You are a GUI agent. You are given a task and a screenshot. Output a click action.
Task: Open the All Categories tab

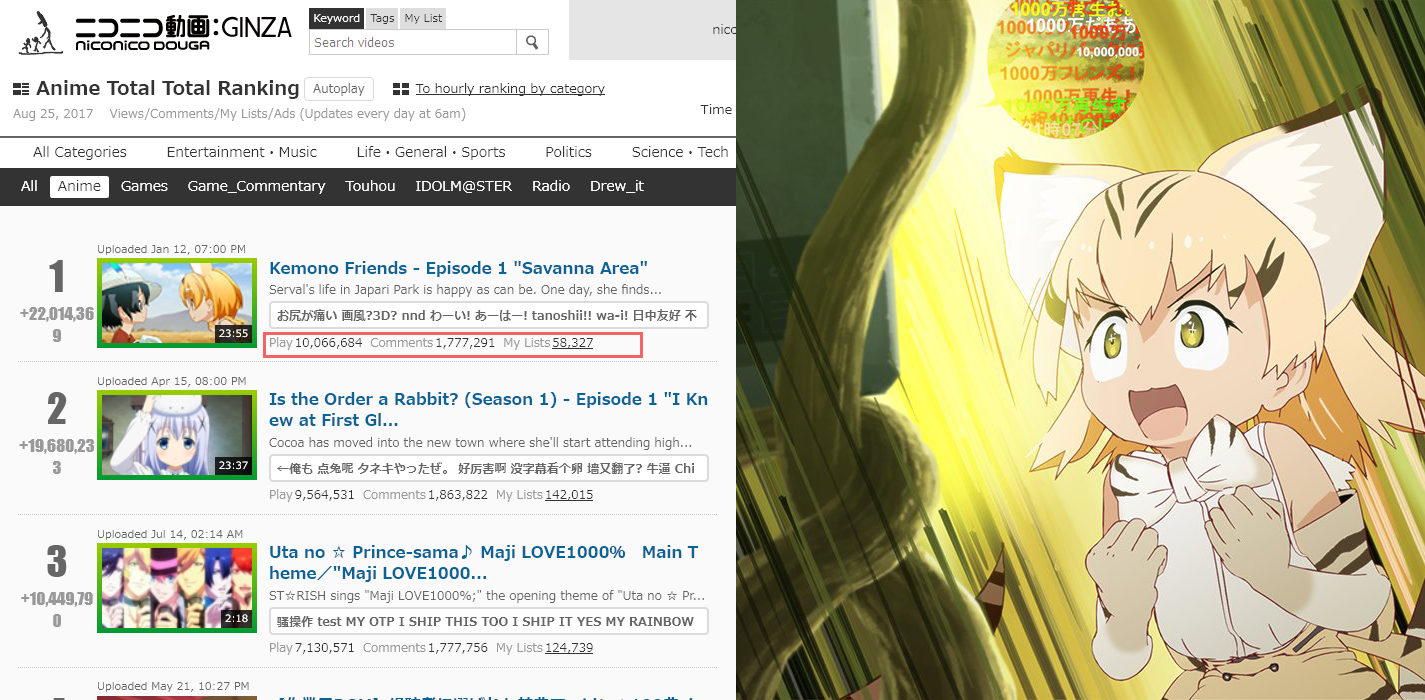point(80,152)
